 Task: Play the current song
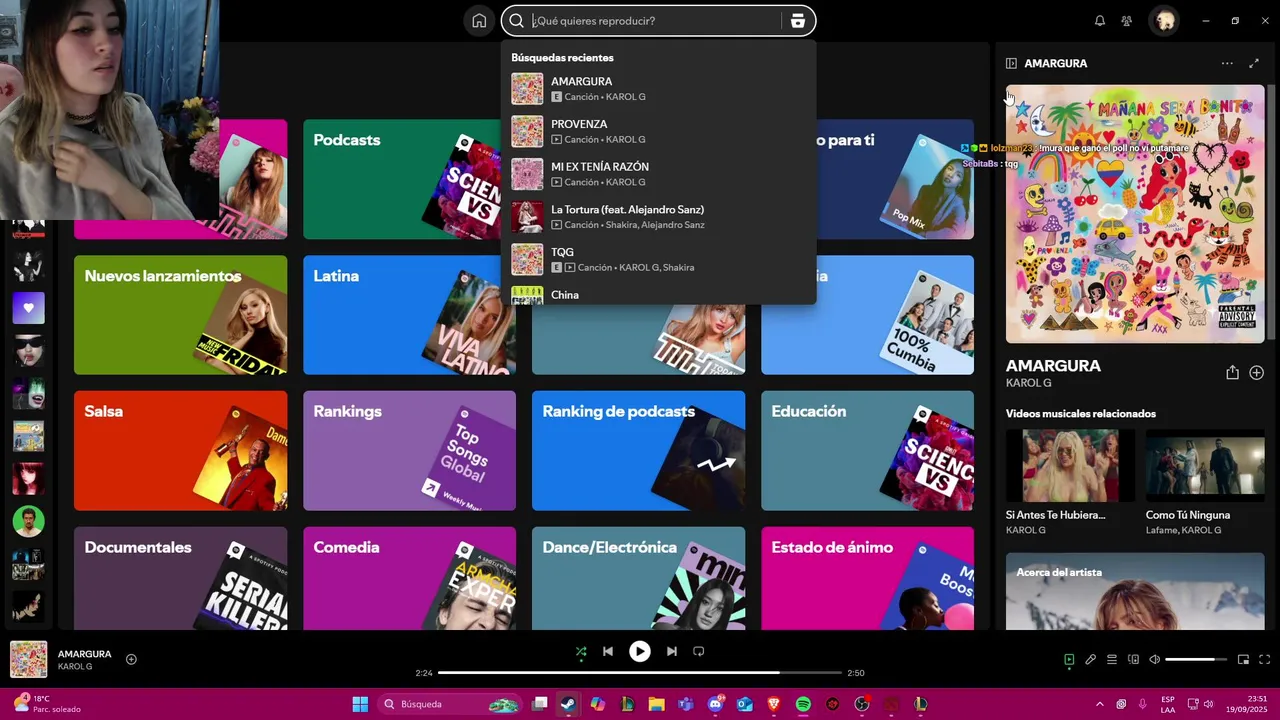click(x=640, y=651)
